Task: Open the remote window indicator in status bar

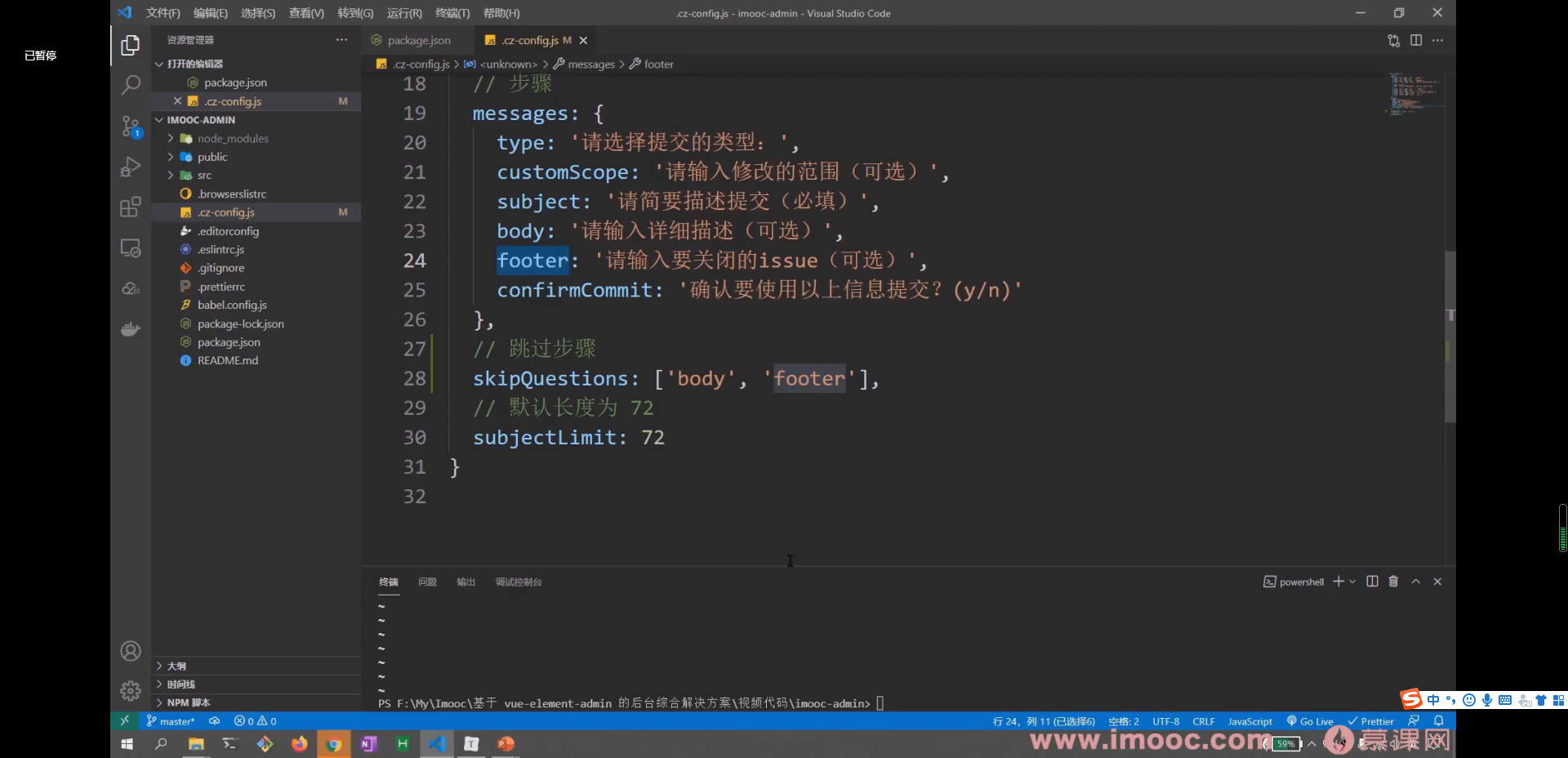Action: click(x=124, y=721)
